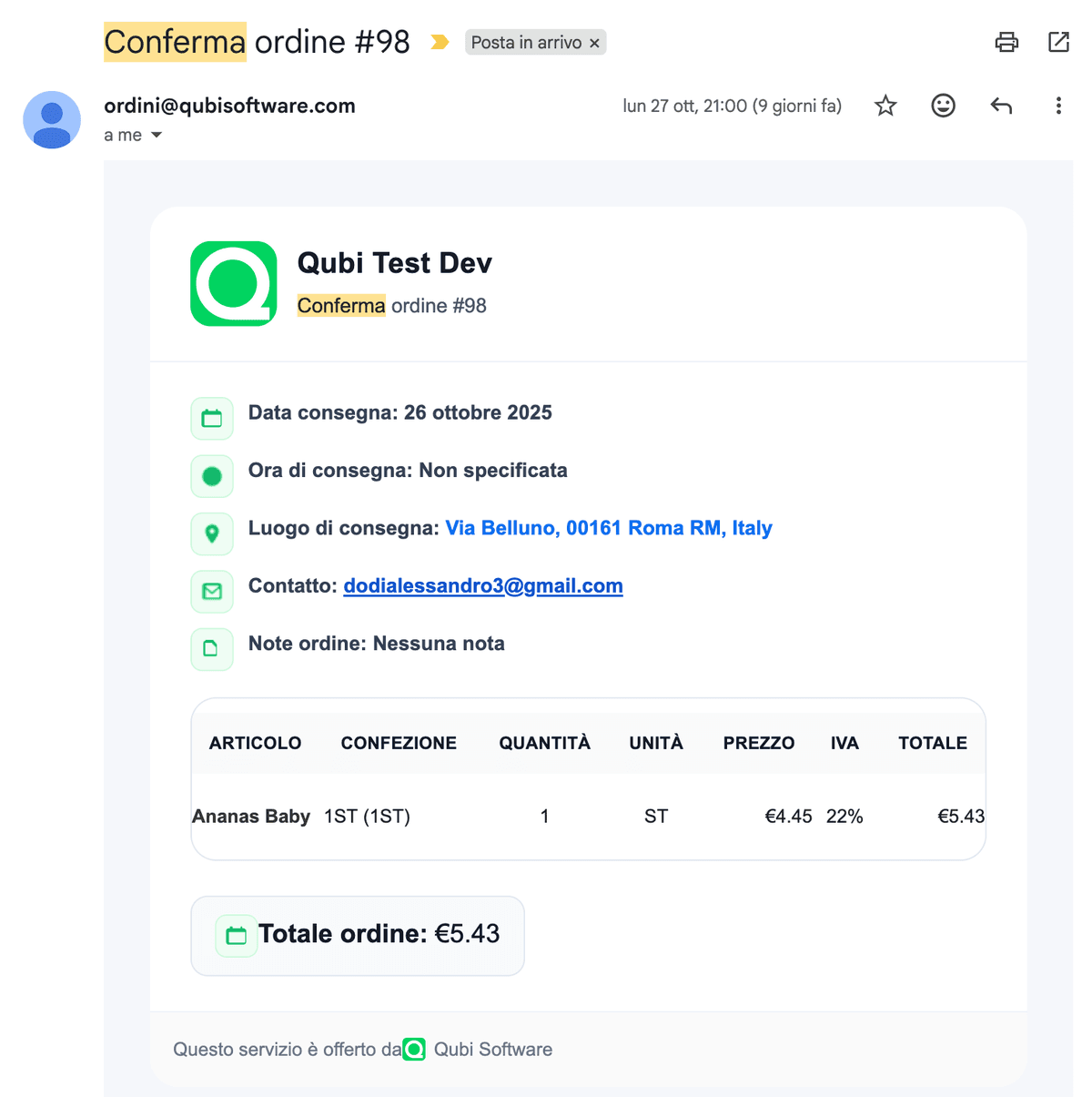The width and height of the screenshot is (1092, 1097).
Task: Click the envelope icon beside Contatto
Action: [x=212, y=592]
